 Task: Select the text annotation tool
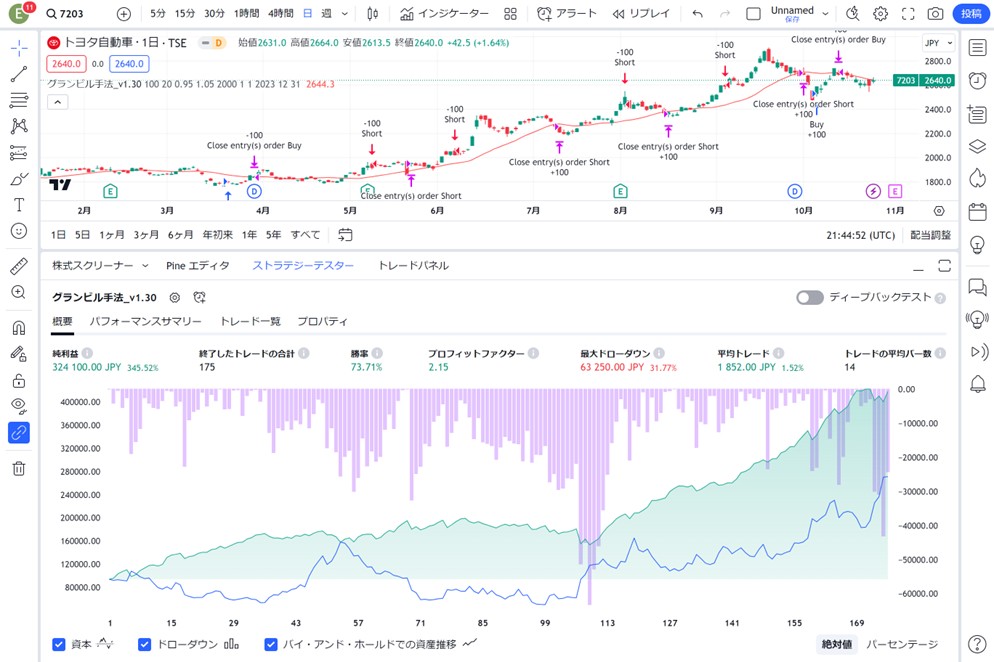(19, 205)
